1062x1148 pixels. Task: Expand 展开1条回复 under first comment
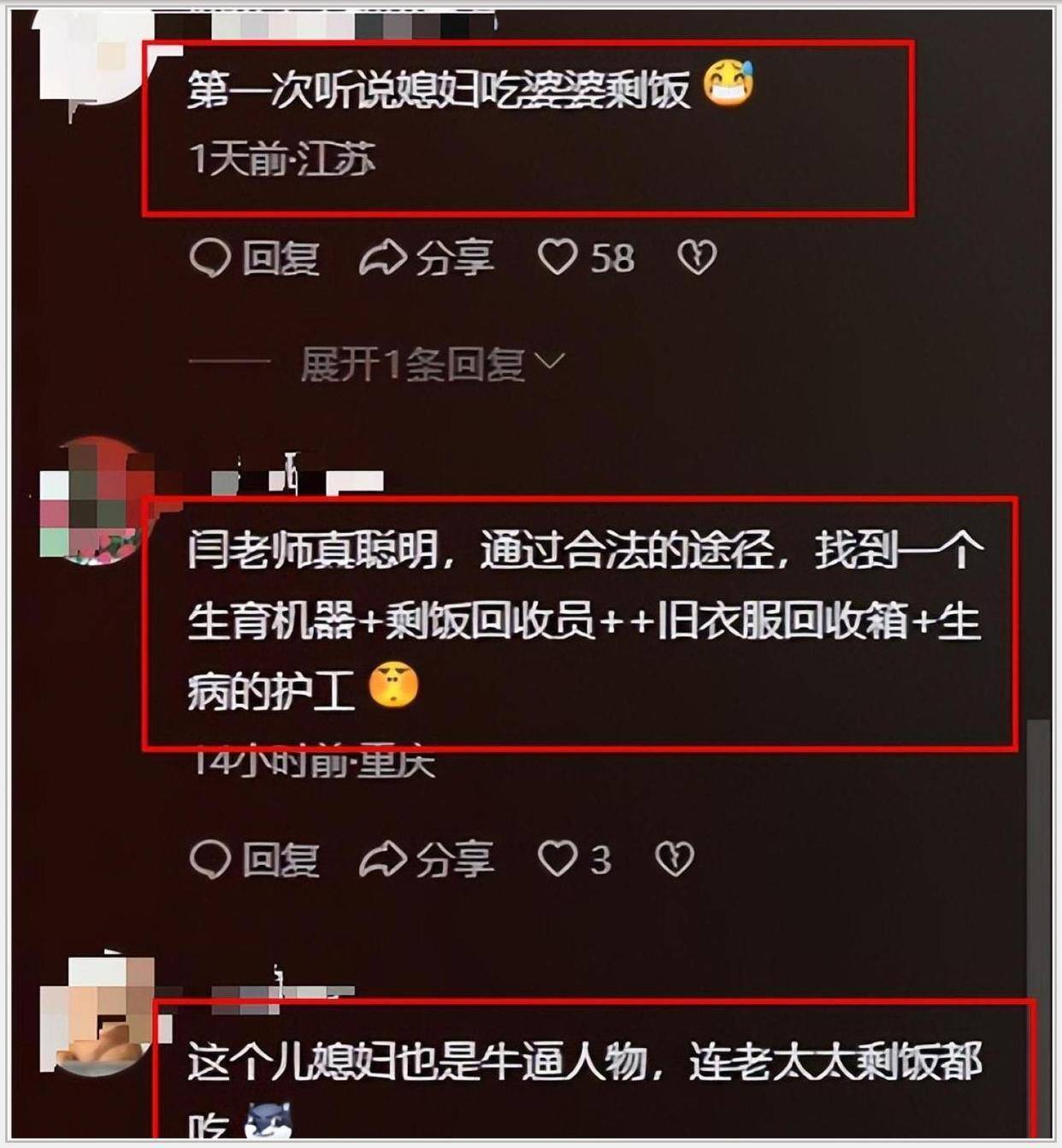(x=412, y=364)
